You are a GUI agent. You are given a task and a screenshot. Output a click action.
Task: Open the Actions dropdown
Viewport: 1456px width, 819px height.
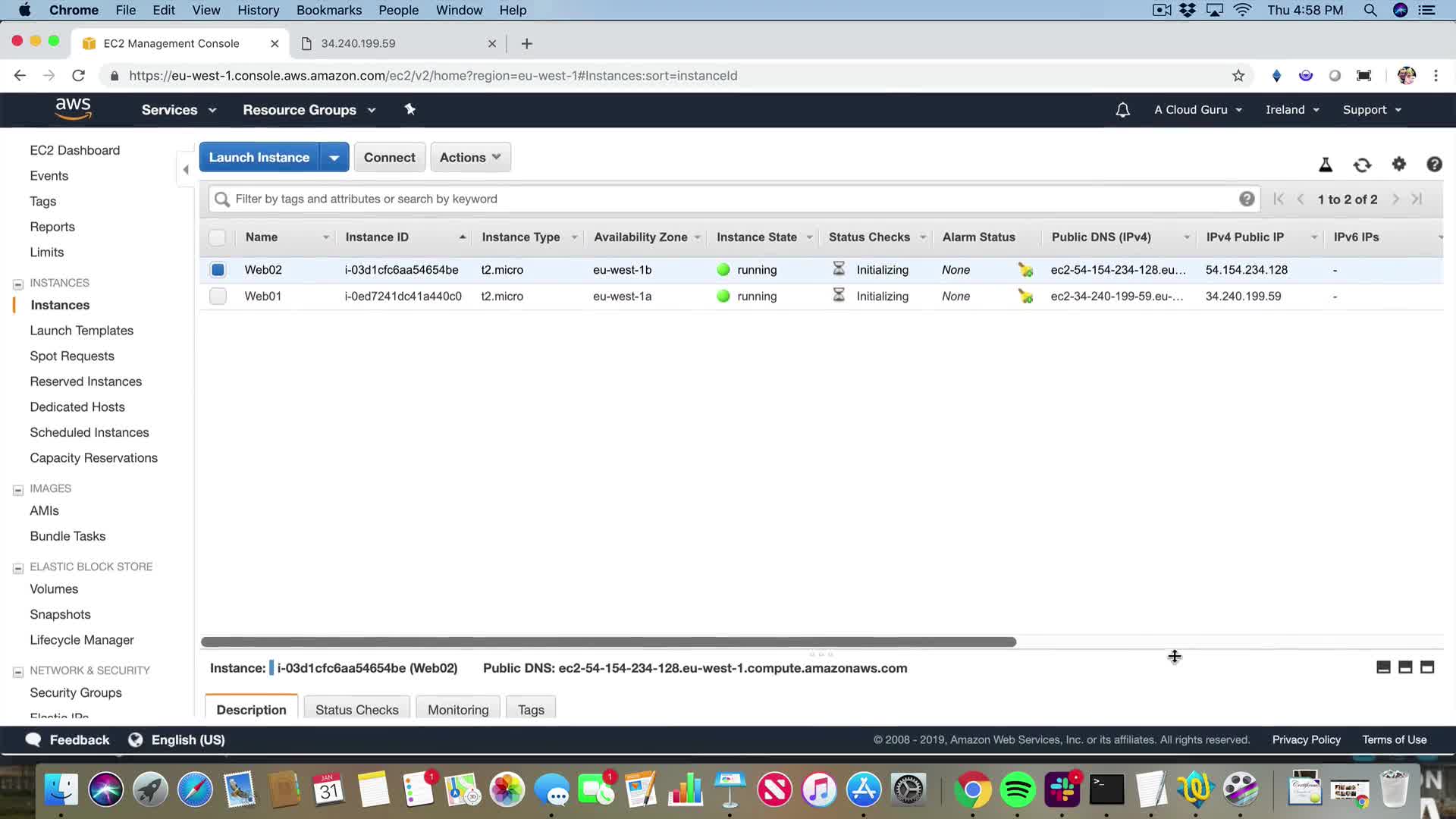[x=470, y=158]
